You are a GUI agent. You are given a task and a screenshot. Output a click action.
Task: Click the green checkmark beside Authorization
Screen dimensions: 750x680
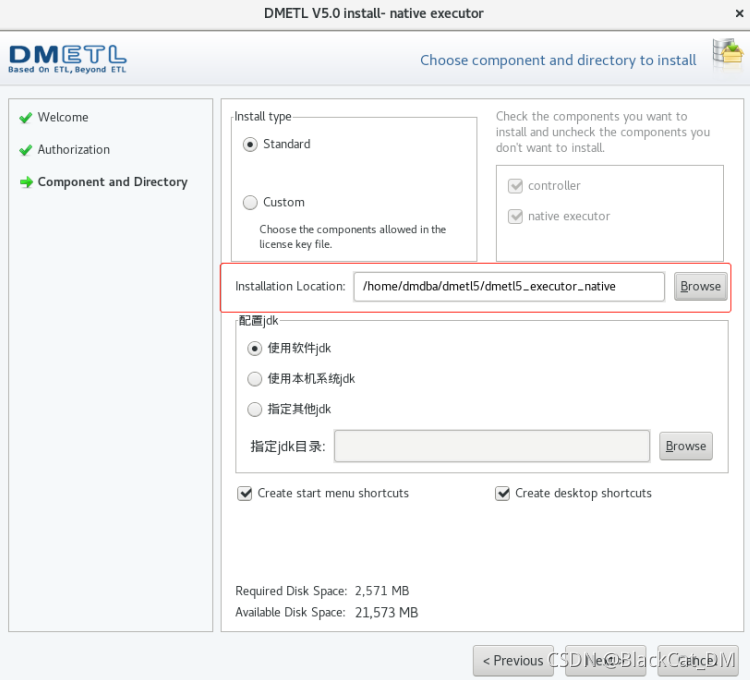point(26,150)
